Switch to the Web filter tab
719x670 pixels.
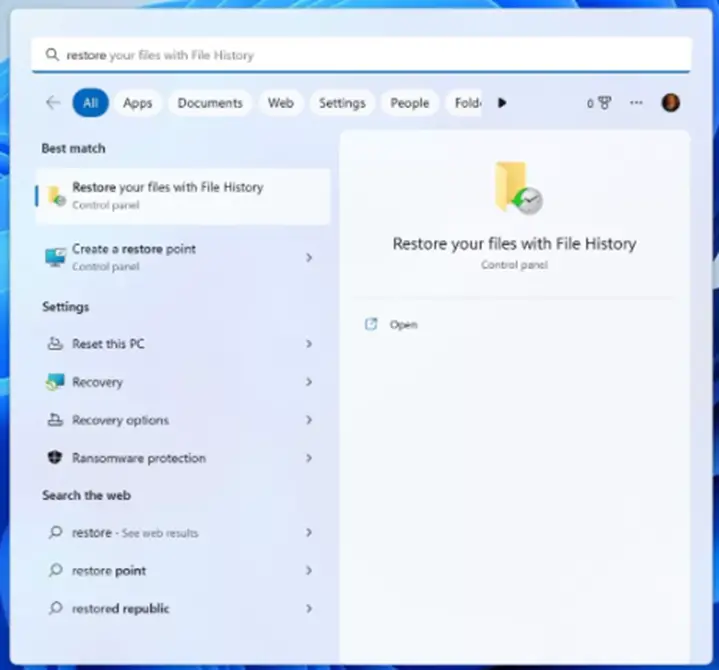[281, 103]
